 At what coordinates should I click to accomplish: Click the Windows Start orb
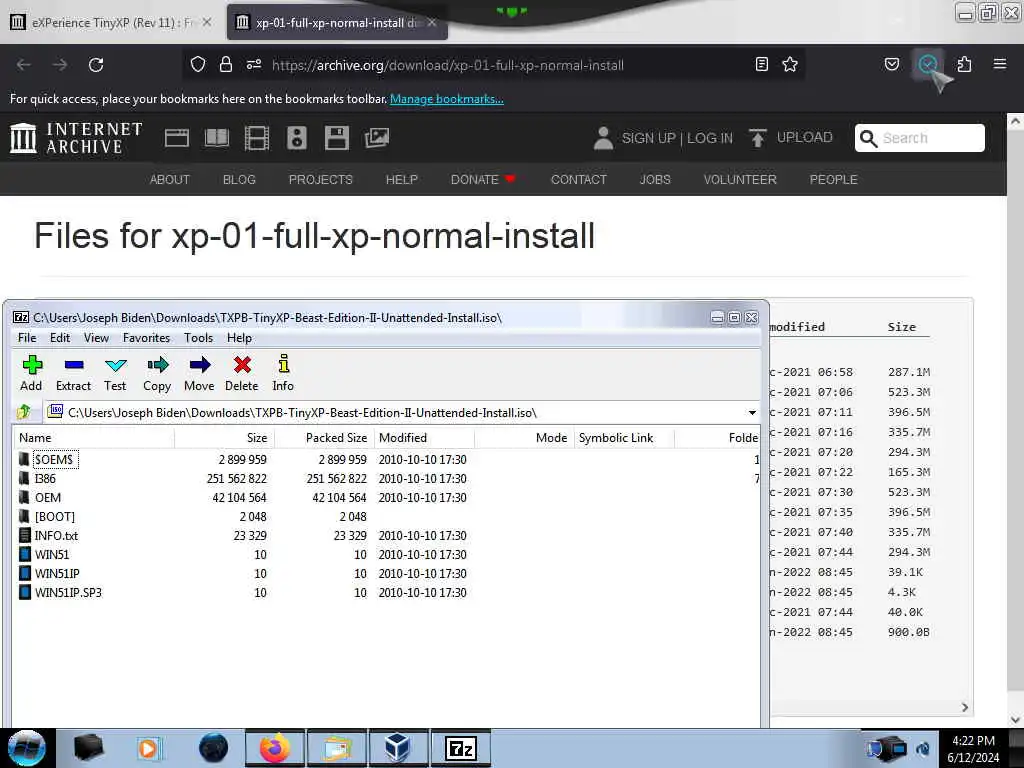[26, 748]
